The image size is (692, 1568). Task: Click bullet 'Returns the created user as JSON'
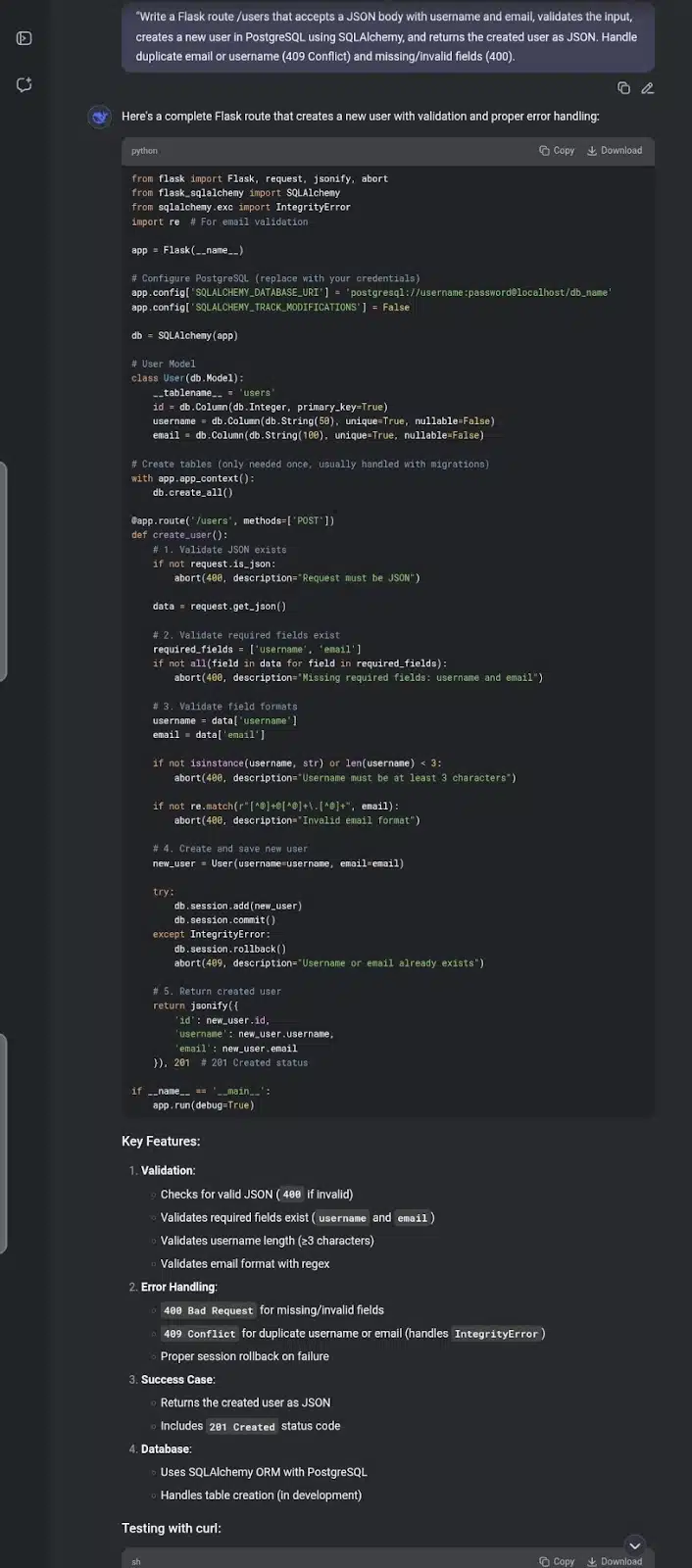pos(245,1403)
